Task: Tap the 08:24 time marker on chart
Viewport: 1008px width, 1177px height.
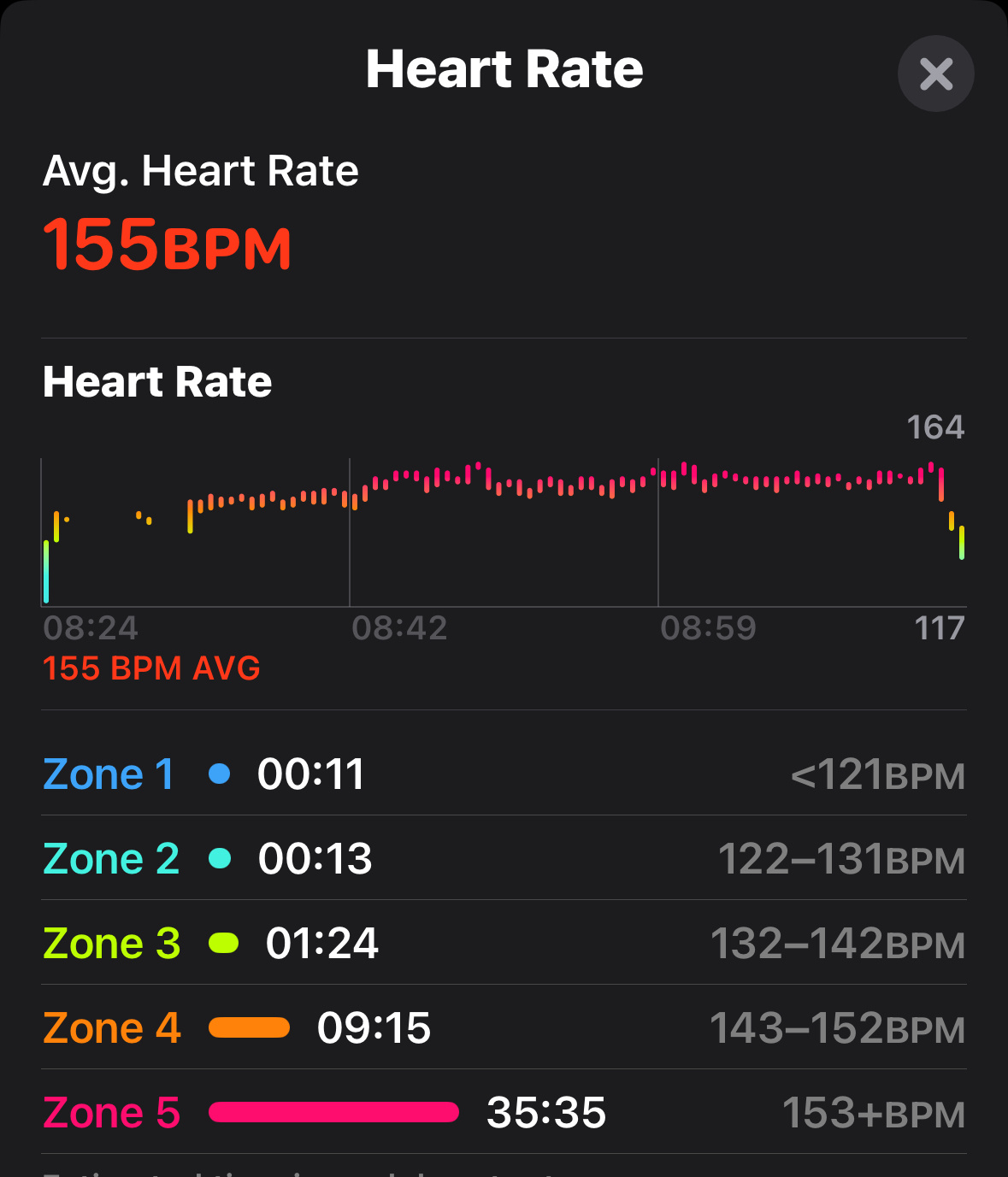Action: click(91, 628)
